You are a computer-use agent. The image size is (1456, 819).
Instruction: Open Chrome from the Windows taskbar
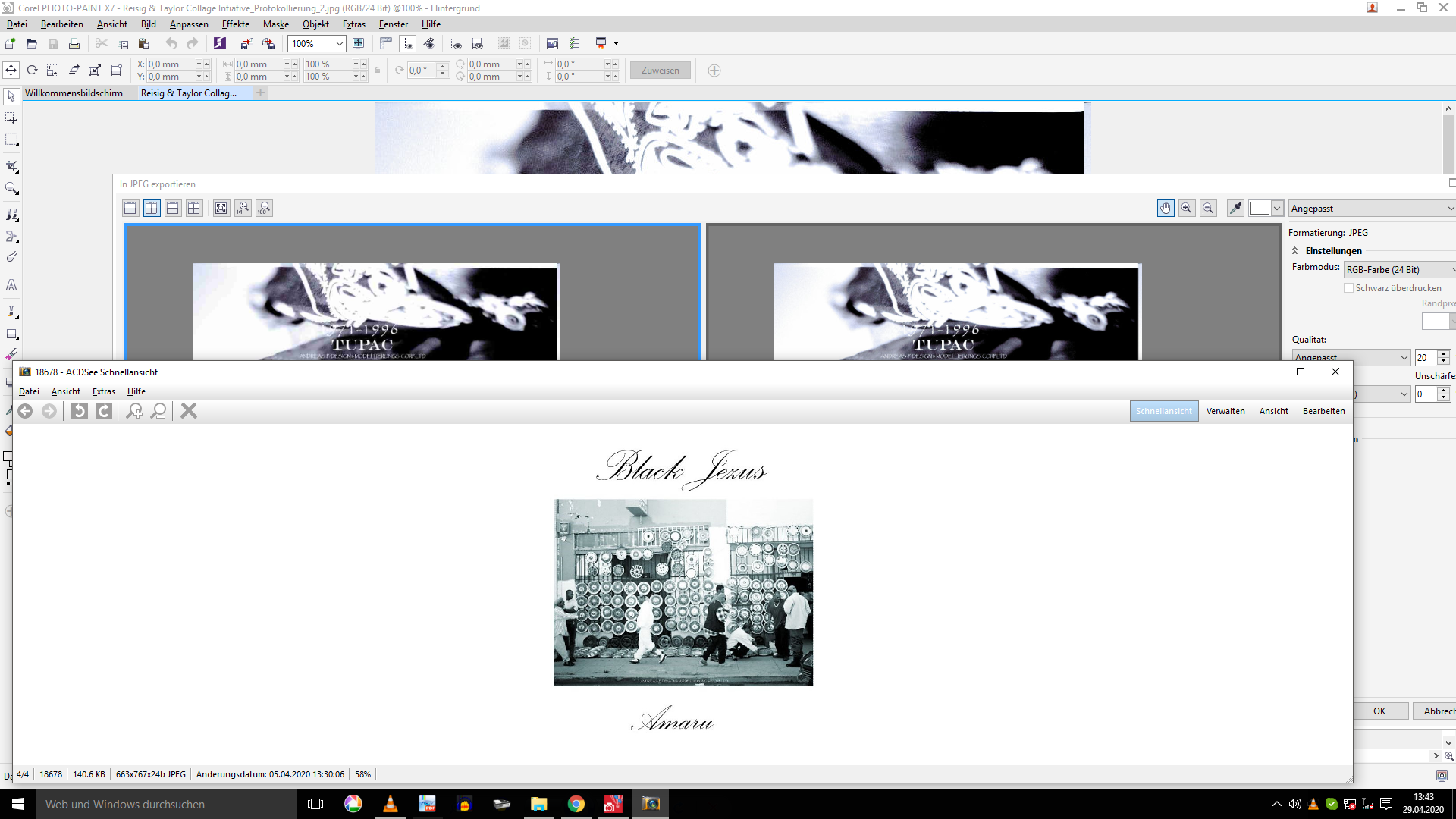(576, 804)
